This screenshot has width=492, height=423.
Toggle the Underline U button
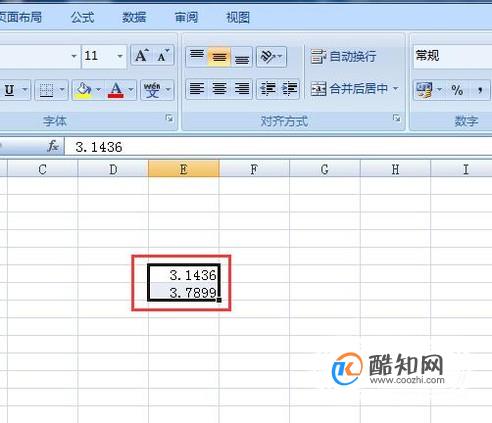tap(9, 89)
